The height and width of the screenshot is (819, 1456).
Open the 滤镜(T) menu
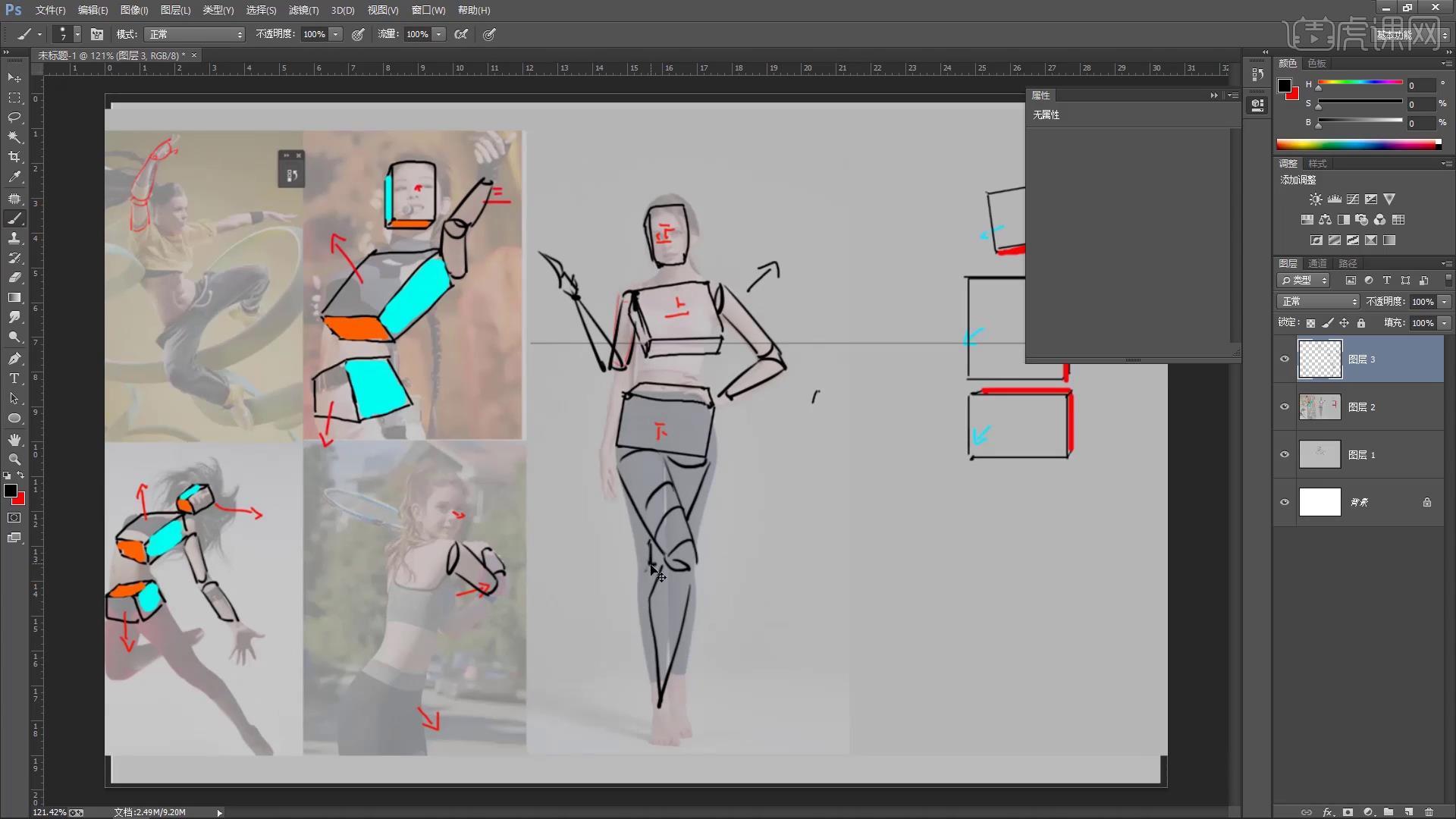click(303, 10)
